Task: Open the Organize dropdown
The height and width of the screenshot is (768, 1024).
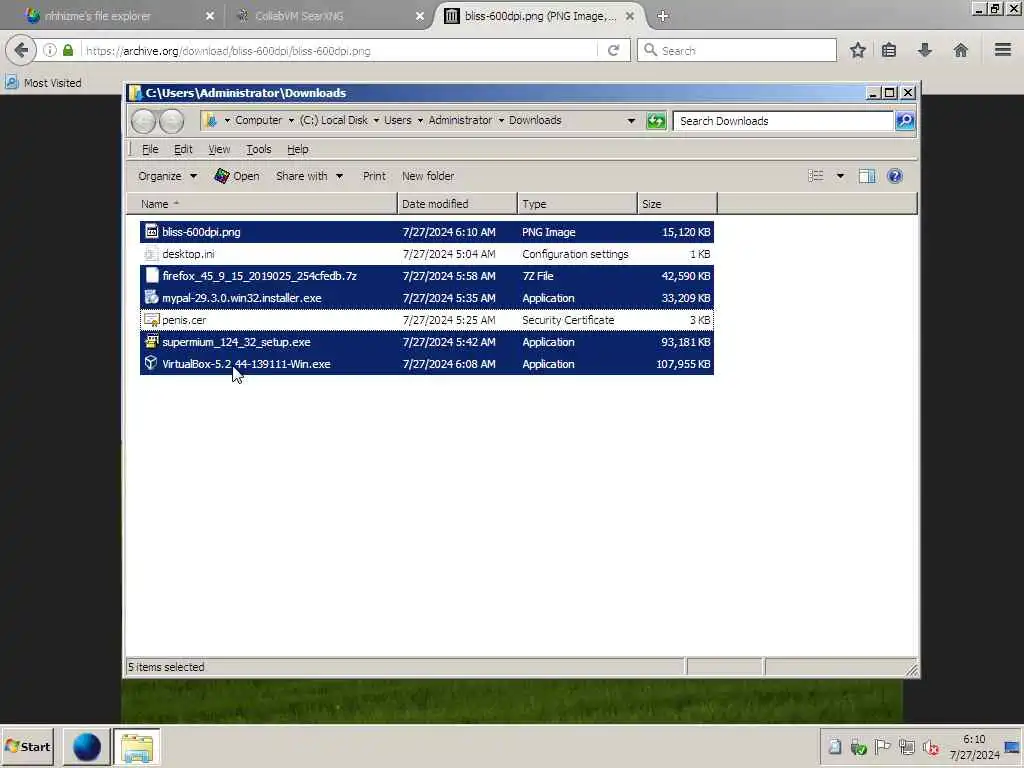Action: click(167, 176)
